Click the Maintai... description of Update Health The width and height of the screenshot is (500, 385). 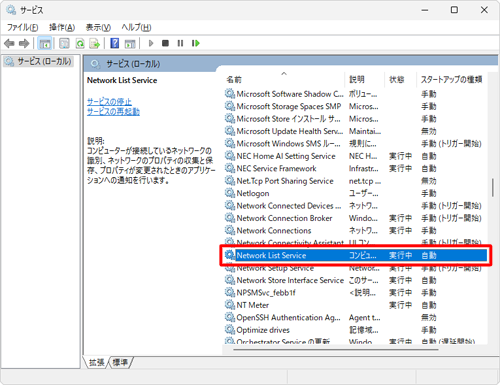[365, 131]
